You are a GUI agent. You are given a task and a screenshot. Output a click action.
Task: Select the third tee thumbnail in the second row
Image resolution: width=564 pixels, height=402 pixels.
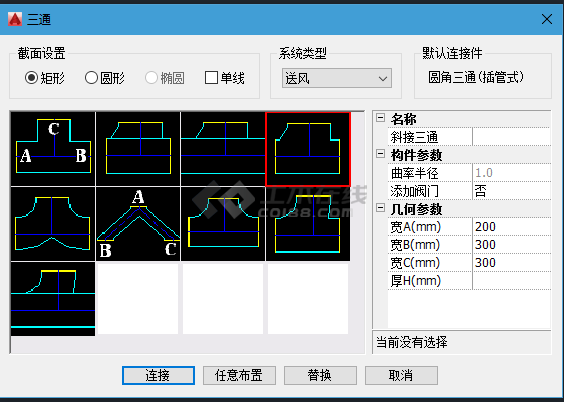223,224
